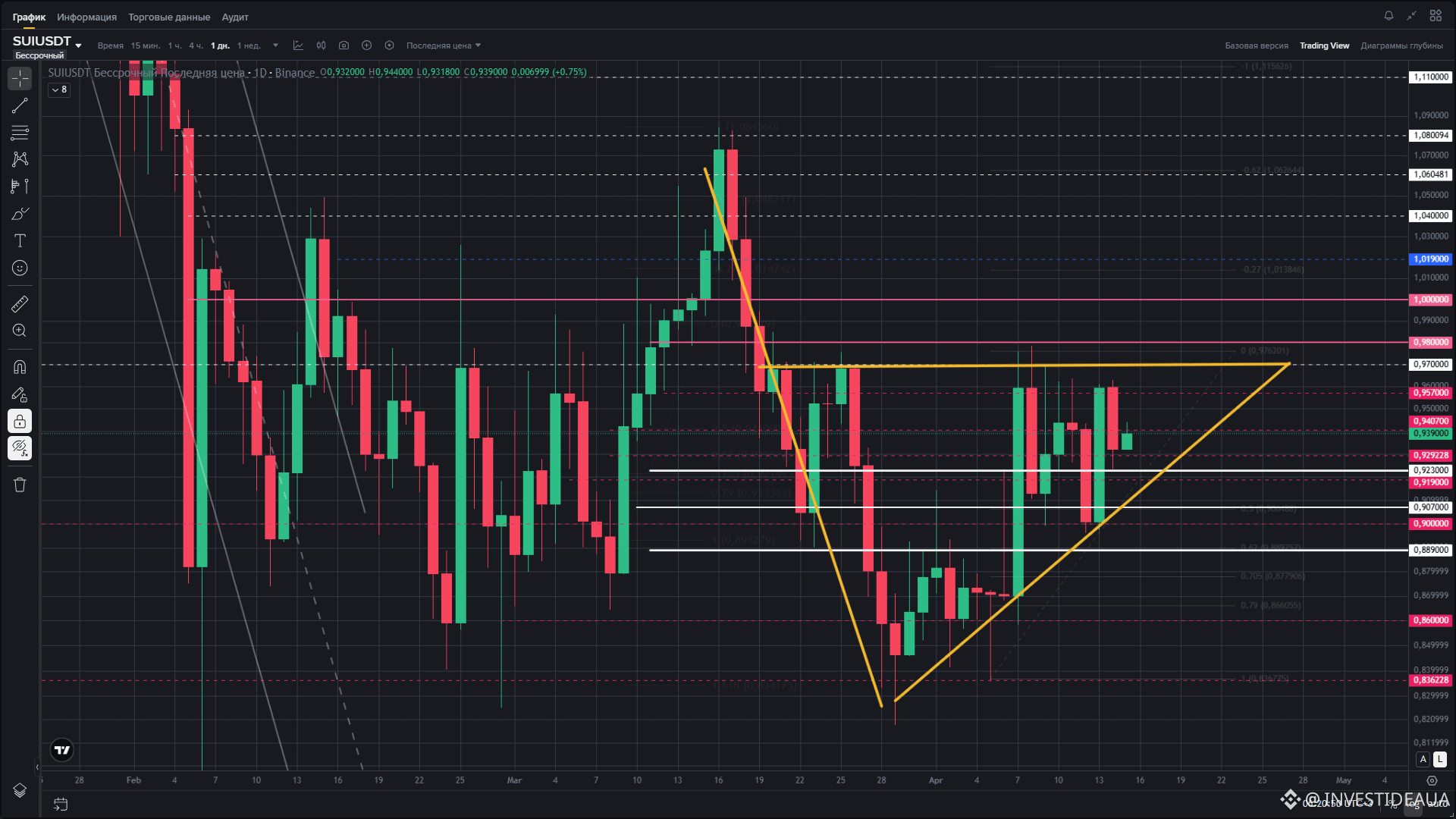Click the trash remove drawings icon
Viewport: 1456px width, 819px height.
(x=20, y=485)
